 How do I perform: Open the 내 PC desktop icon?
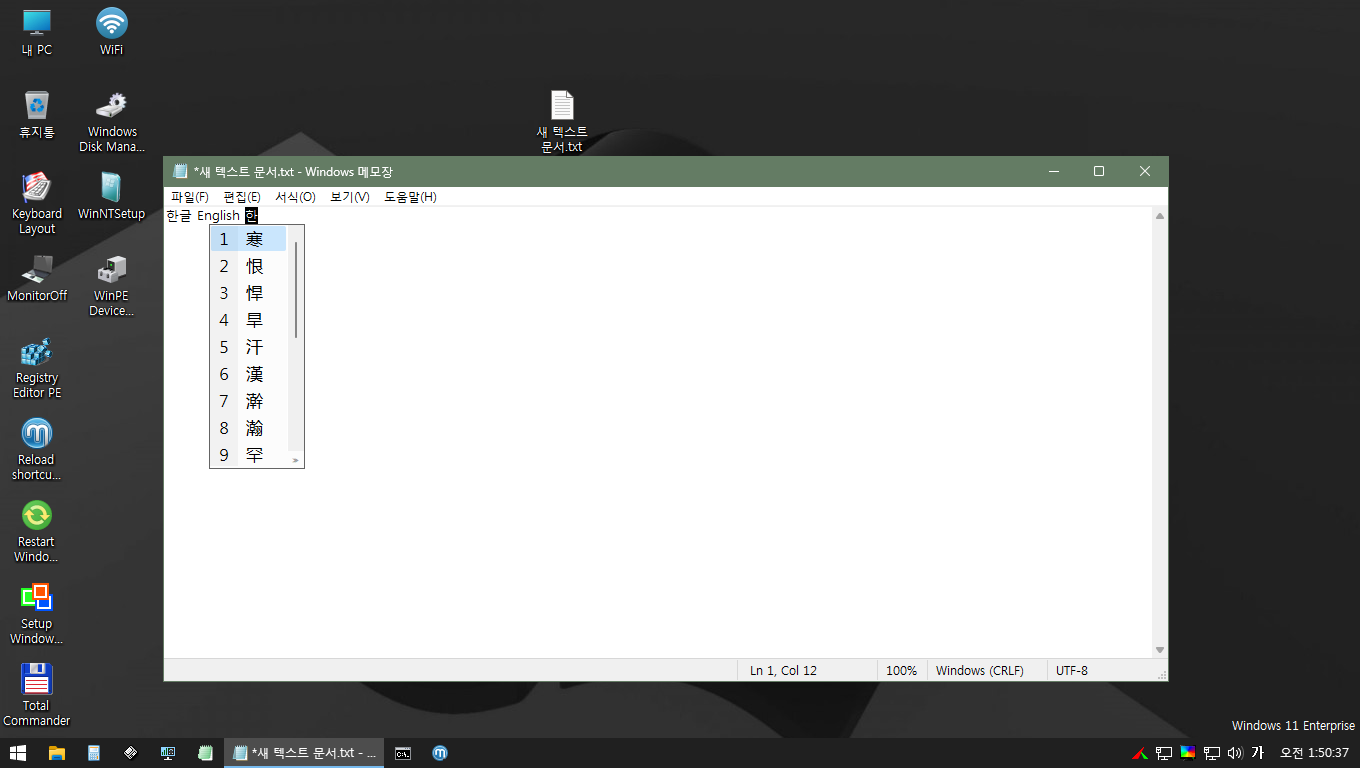[x=37, y=32]
